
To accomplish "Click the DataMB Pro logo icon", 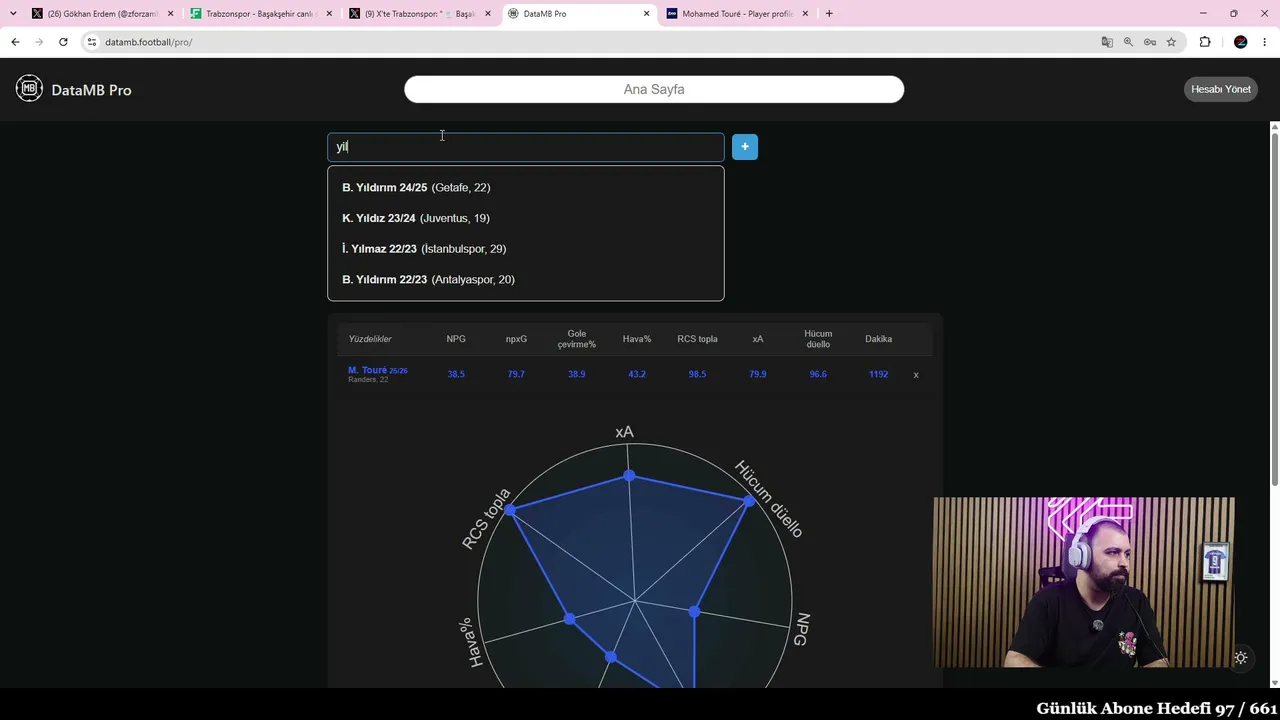I will point(29,89).
